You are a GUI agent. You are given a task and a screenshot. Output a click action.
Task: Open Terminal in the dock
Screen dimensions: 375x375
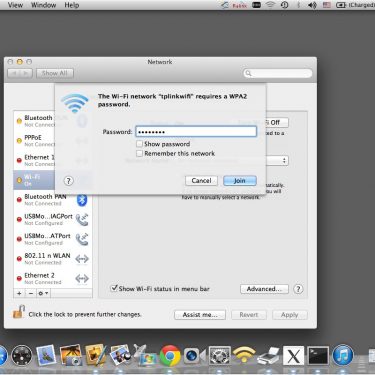pyautogui.click(x=318, y=356)
